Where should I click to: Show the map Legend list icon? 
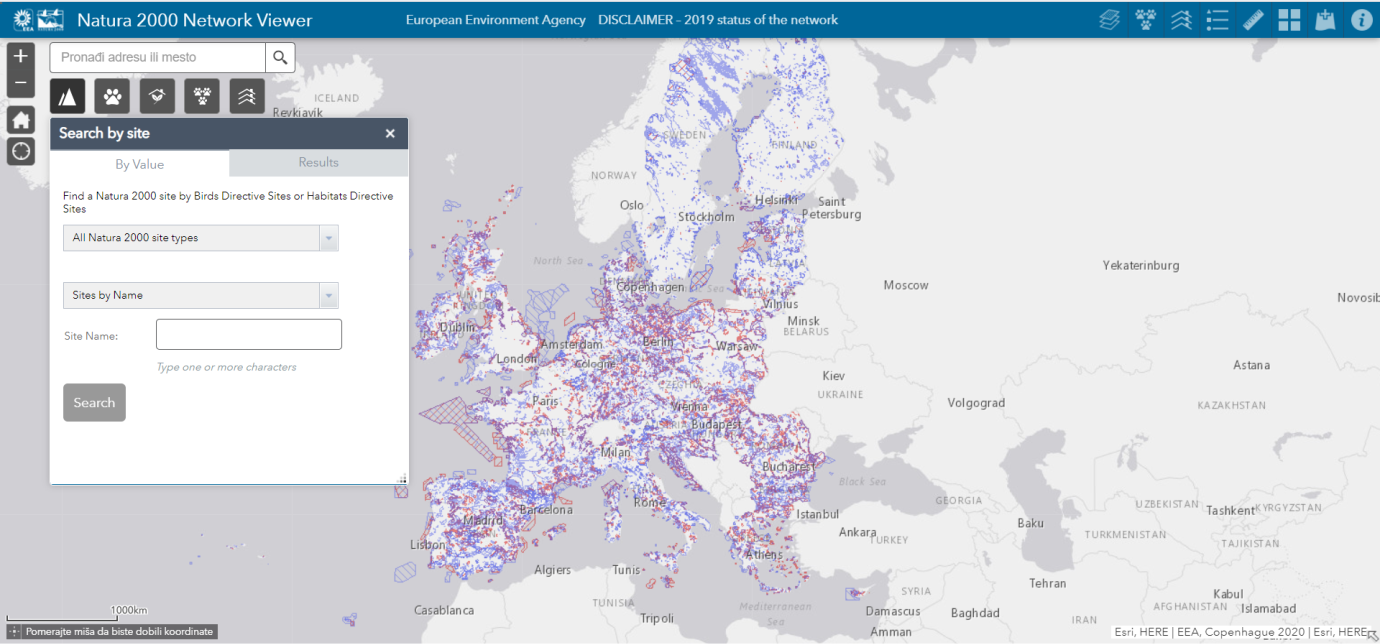pos(1217,20)
